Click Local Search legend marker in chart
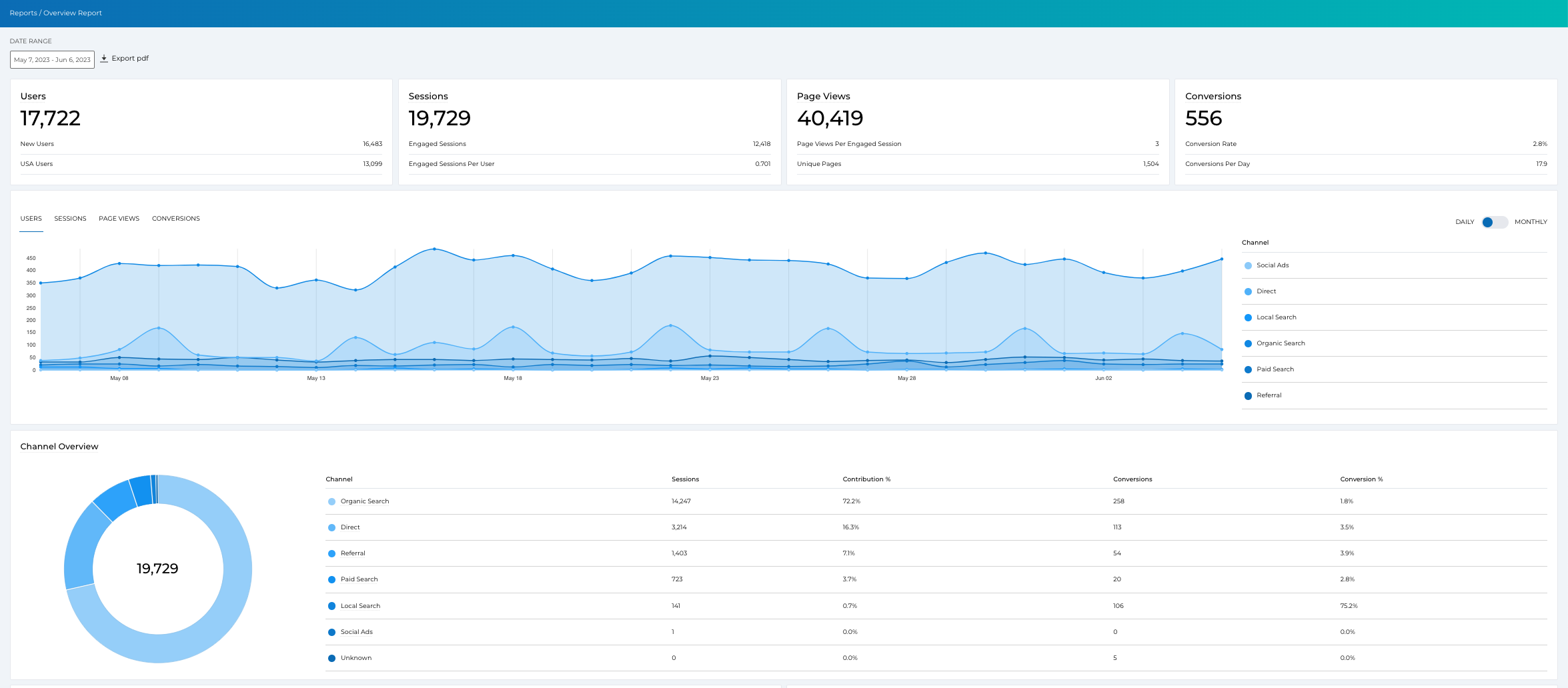This screenshot has height=688, width=1568. pos(1248,318)
